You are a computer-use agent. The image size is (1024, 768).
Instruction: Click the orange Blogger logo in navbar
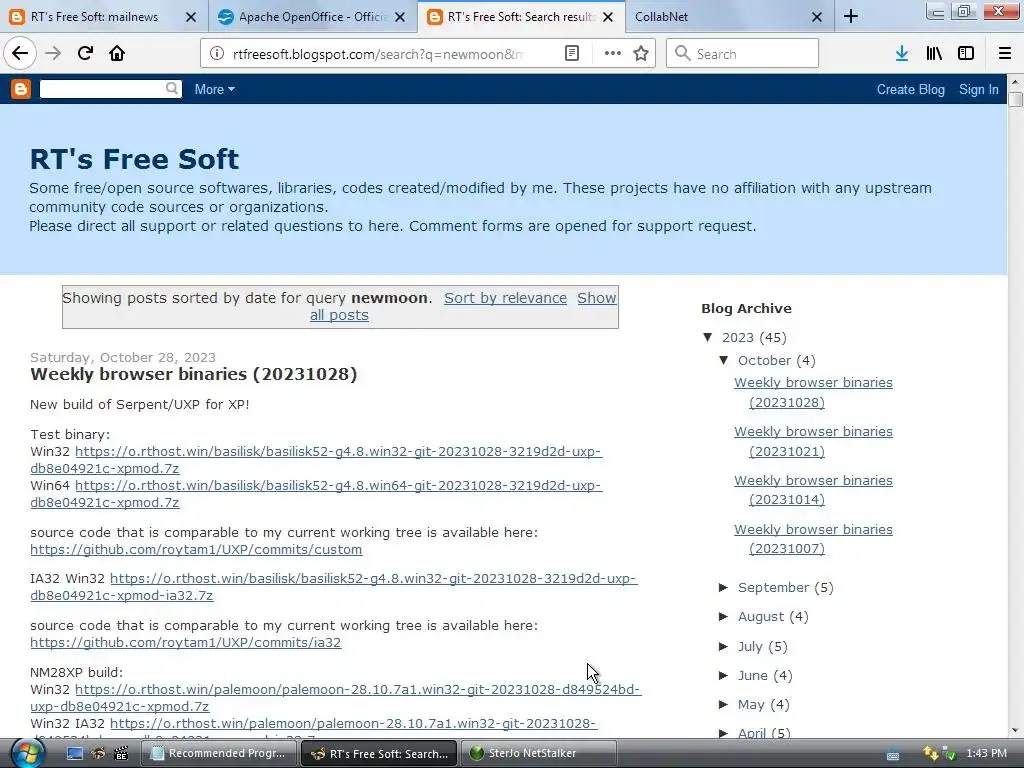[21, 89]
